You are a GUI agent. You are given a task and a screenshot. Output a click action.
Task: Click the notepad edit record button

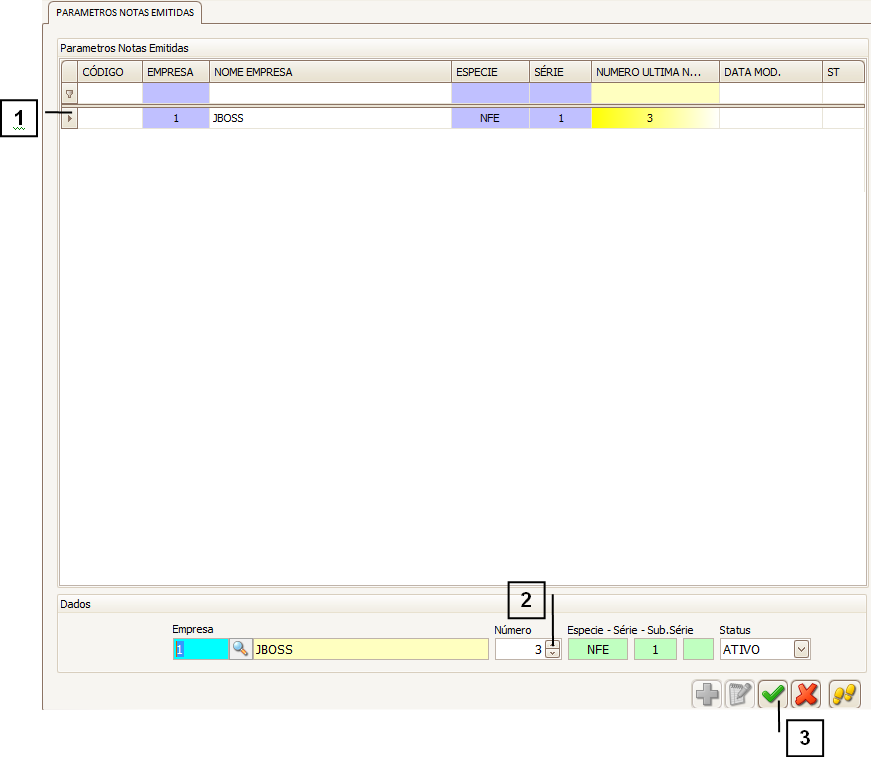click(x=738, y=695)
